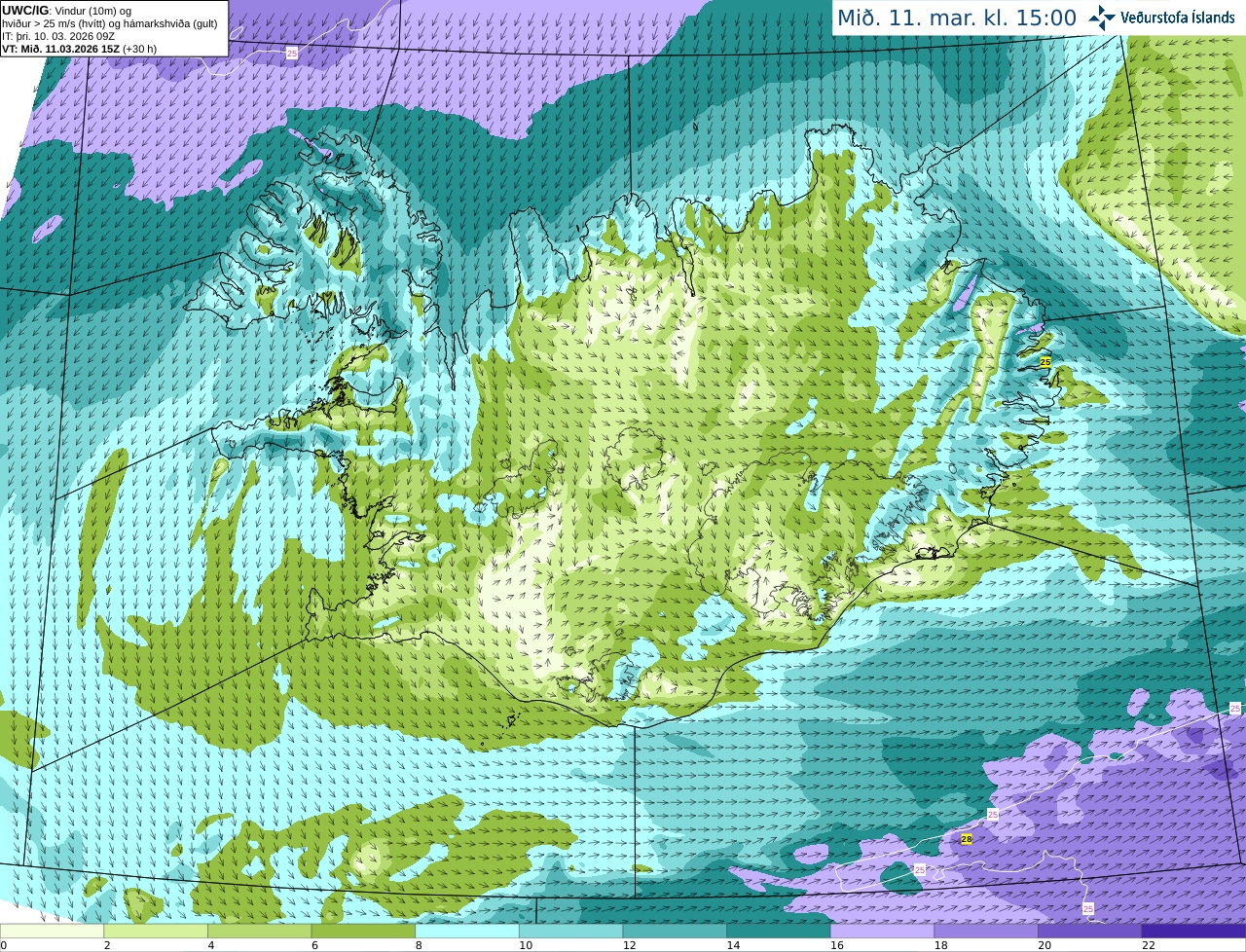Select the 18–20 m/s legend color swatch
The width and height of the screenshot is (1246, 952).
[986, 931]
